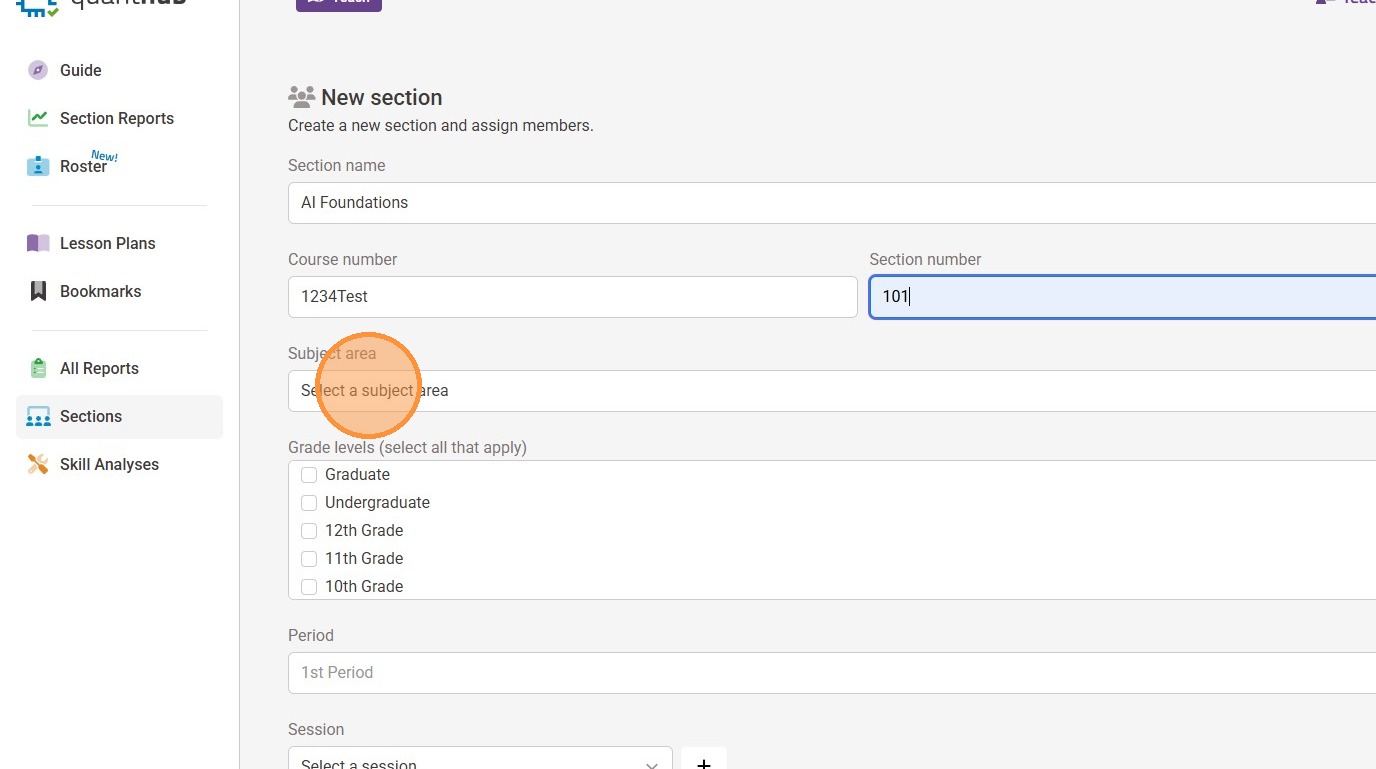Tick the 12th Grade checkbox
Viewport: 1376px width, 769px height.
[309, 531]
